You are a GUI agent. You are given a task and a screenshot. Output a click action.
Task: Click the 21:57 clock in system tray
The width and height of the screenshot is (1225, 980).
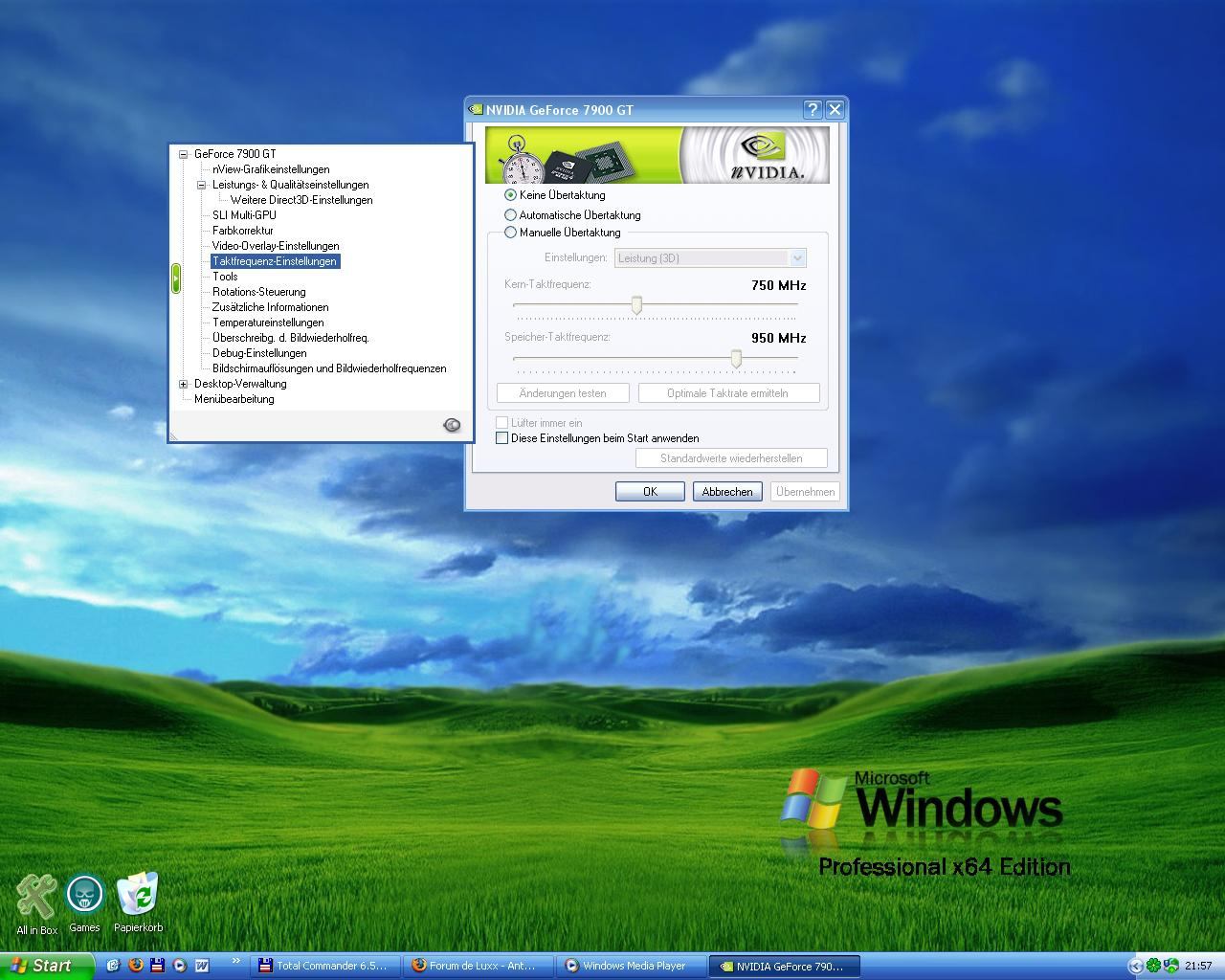[1198, 966]
